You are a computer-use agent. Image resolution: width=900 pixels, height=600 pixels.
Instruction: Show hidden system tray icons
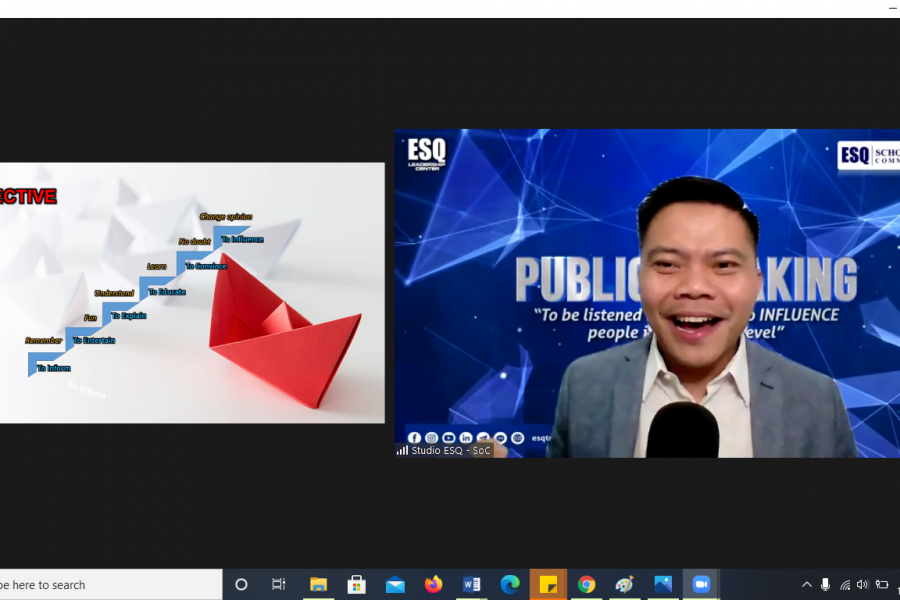(x=807, y=585)
